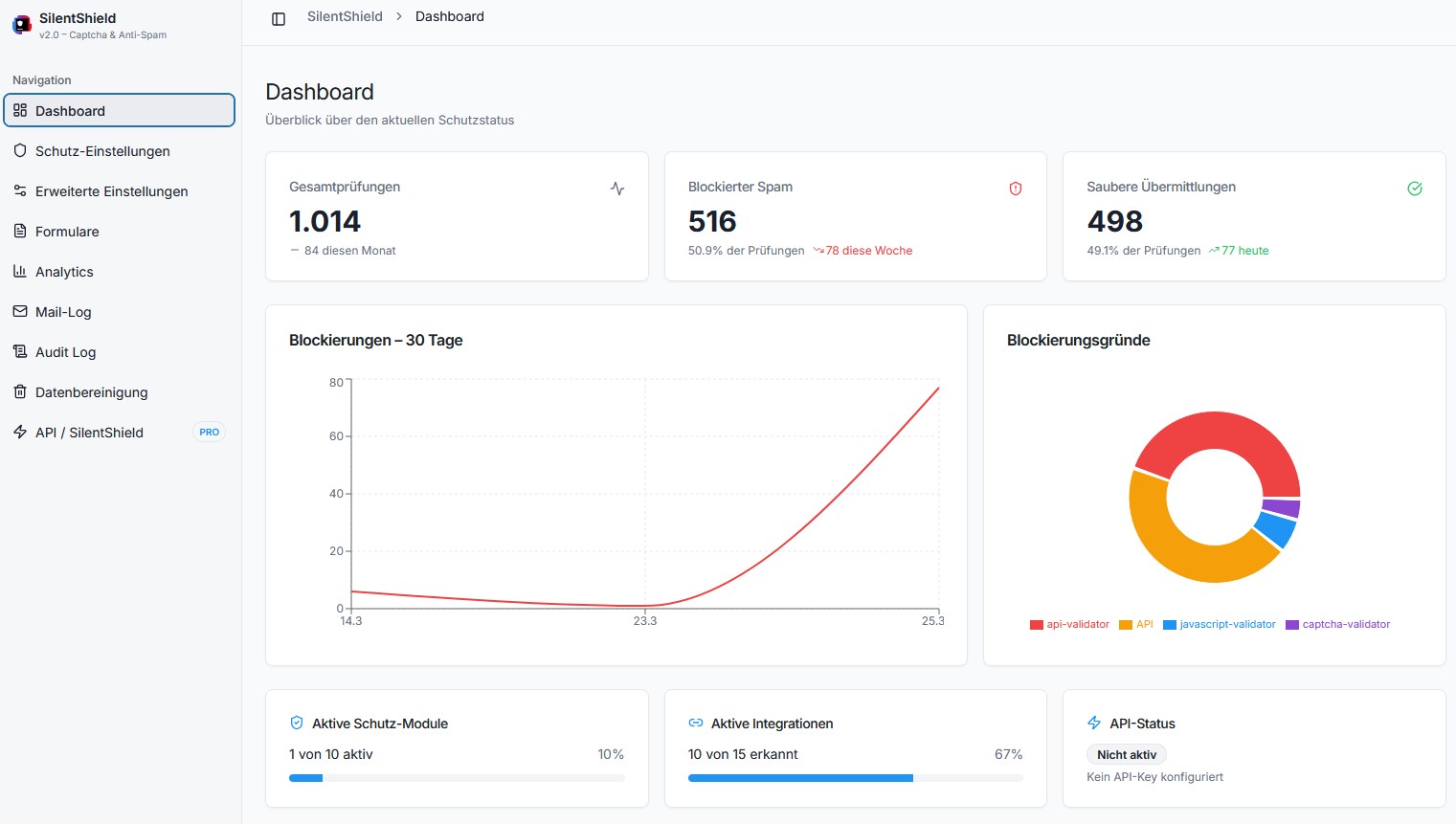Click the red api-validator legend swatch
Viewport: 1456px width, 824px height.
(x=1036, y=625)
